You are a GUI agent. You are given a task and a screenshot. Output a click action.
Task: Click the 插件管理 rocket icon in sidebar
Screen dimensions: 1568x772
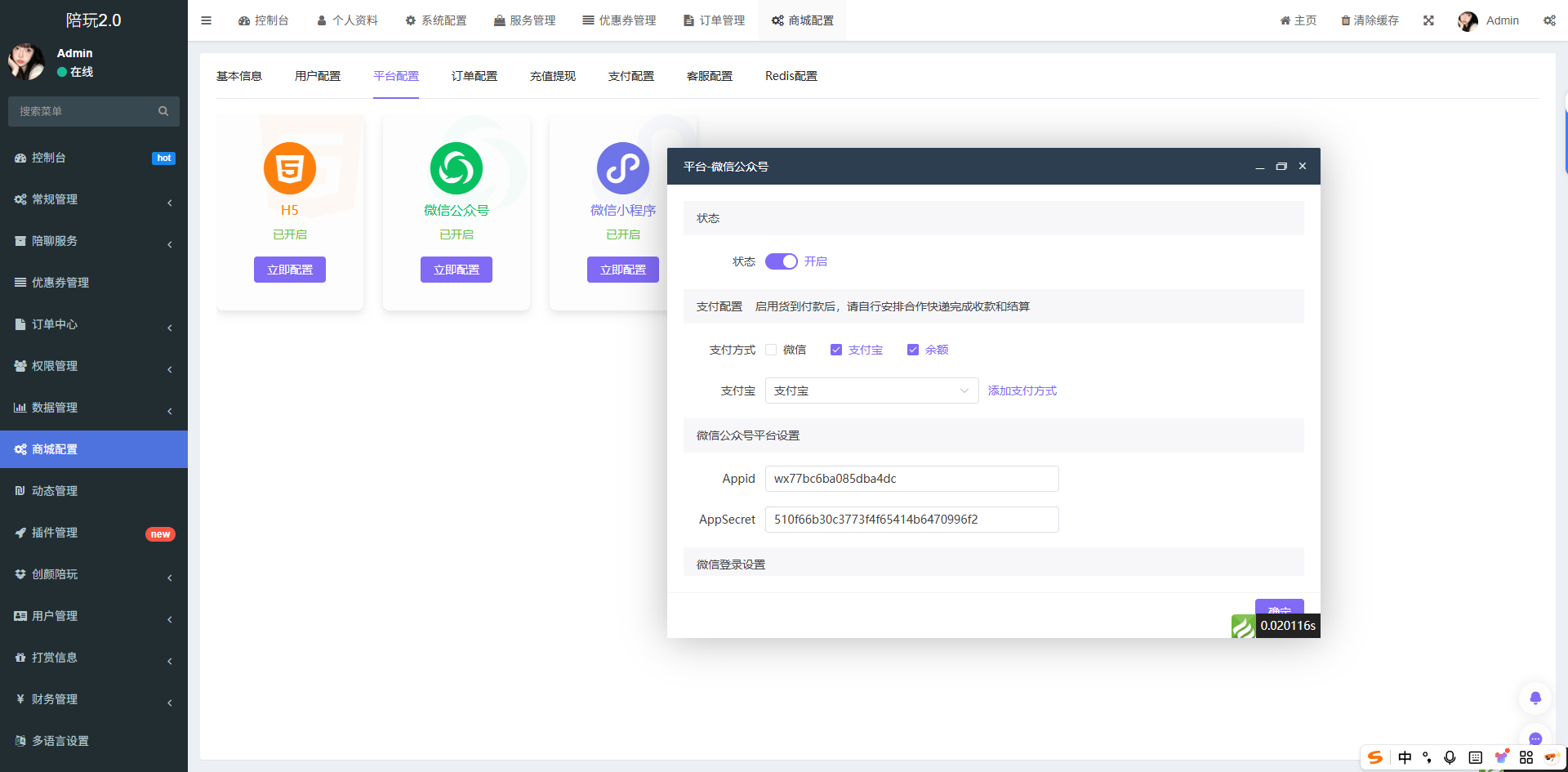pyautogui.click(x=20, y=533)
